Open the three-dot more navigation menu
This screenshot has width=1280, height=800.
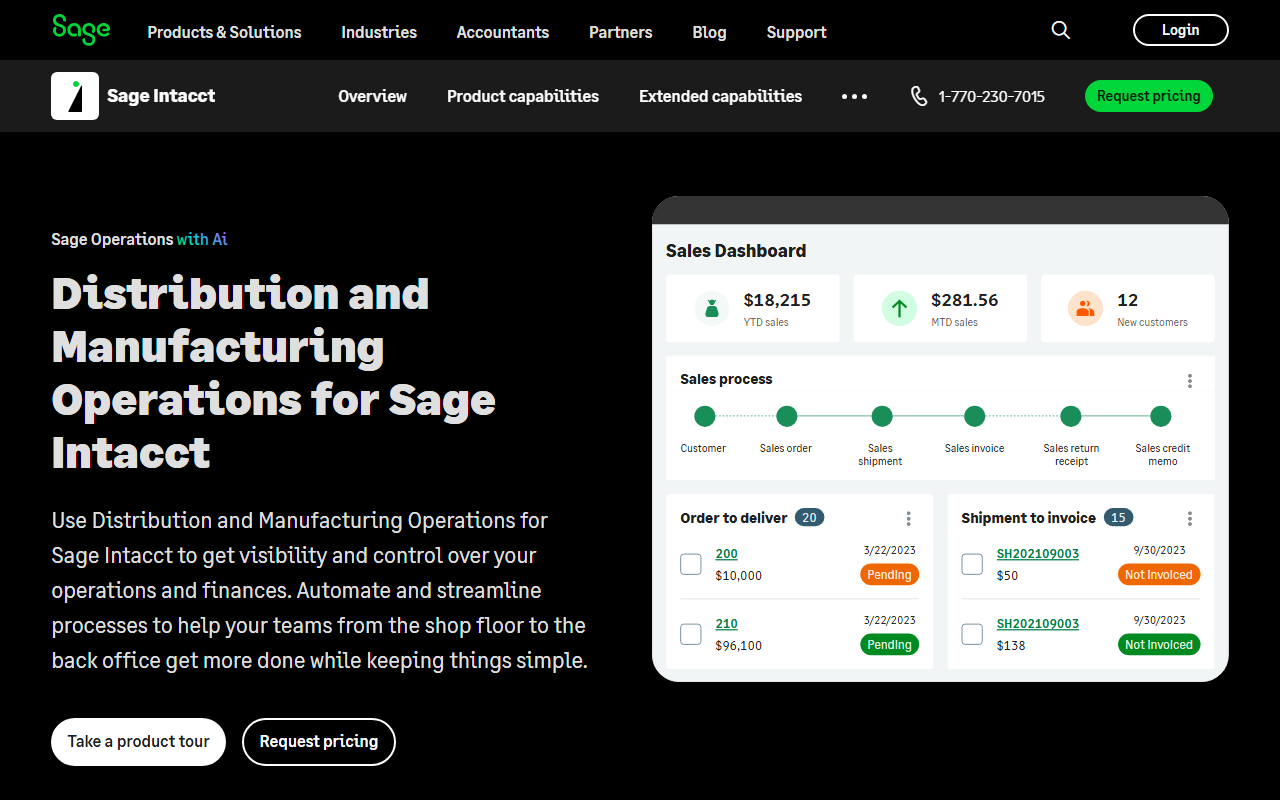pos(854,96)
